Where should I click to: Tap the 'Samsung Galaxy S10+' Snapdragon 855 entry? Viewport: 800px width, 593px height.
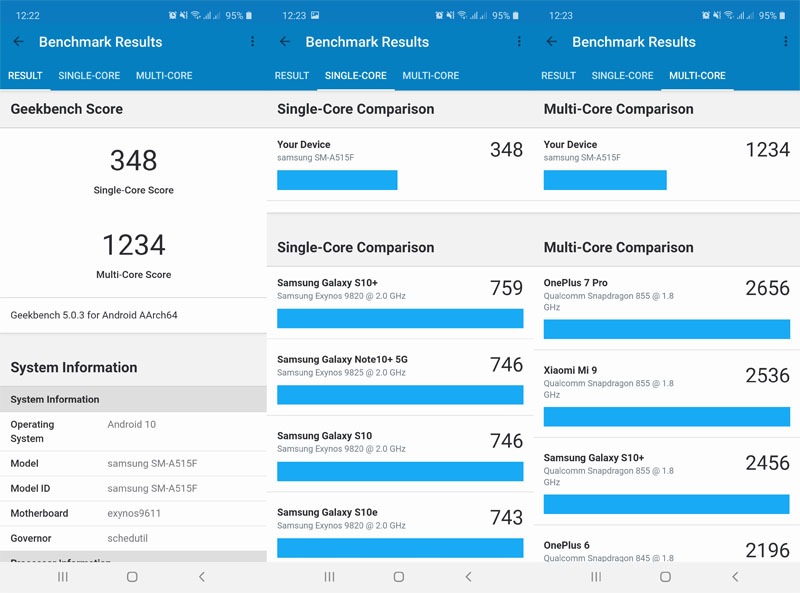tap(594, 458)
